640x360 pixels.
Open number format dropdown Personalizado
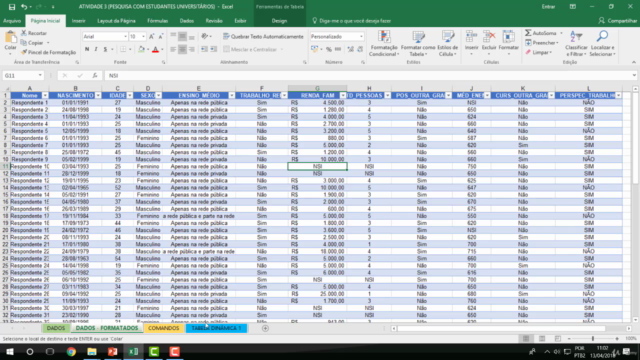pos(361,37)
